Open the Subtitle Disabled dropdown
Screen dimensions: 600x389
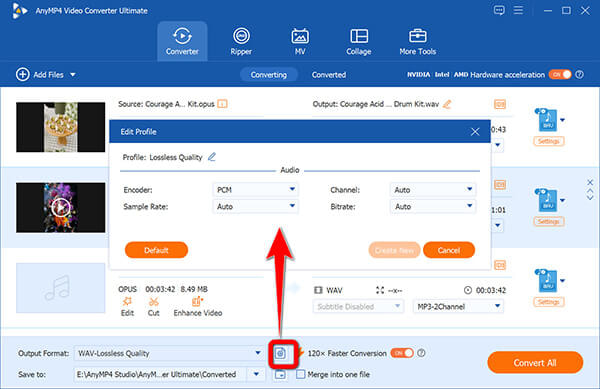click(358, 306)
